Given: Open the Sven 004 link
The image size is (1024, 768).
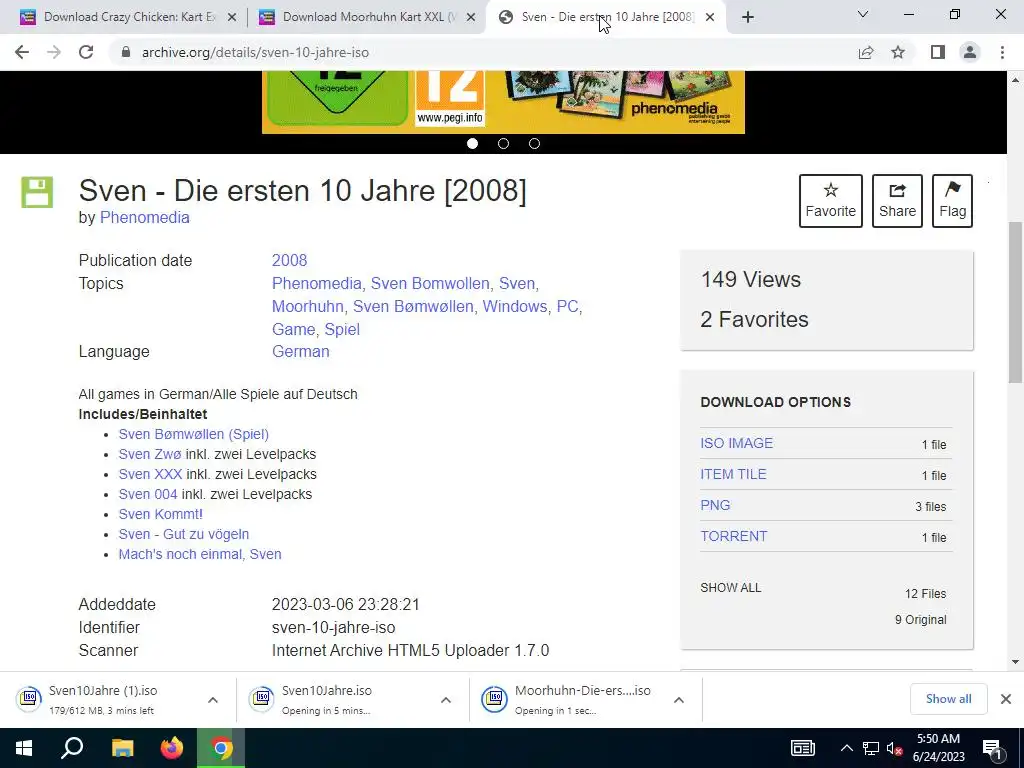Looking at the screenshot, I should pyautogui.click(x=148, y=494).
